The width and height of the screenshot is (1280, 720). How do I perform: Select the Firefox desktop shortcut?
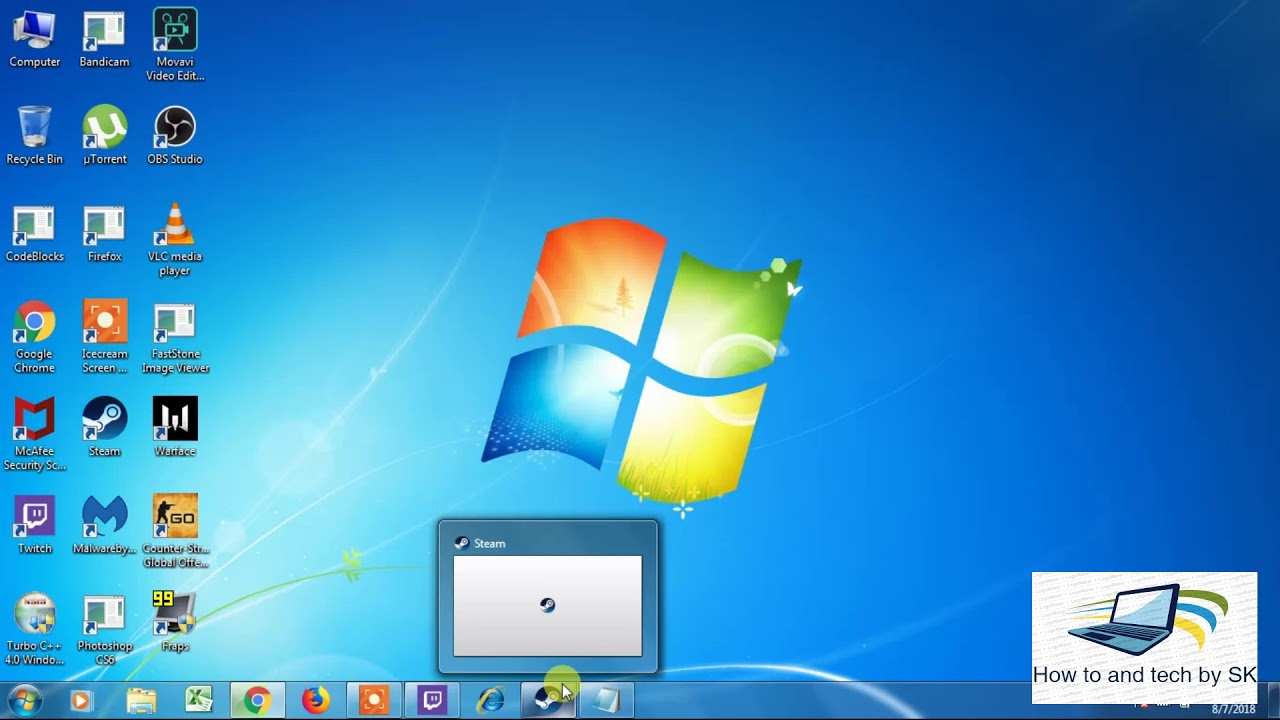[x=105, y=234]
